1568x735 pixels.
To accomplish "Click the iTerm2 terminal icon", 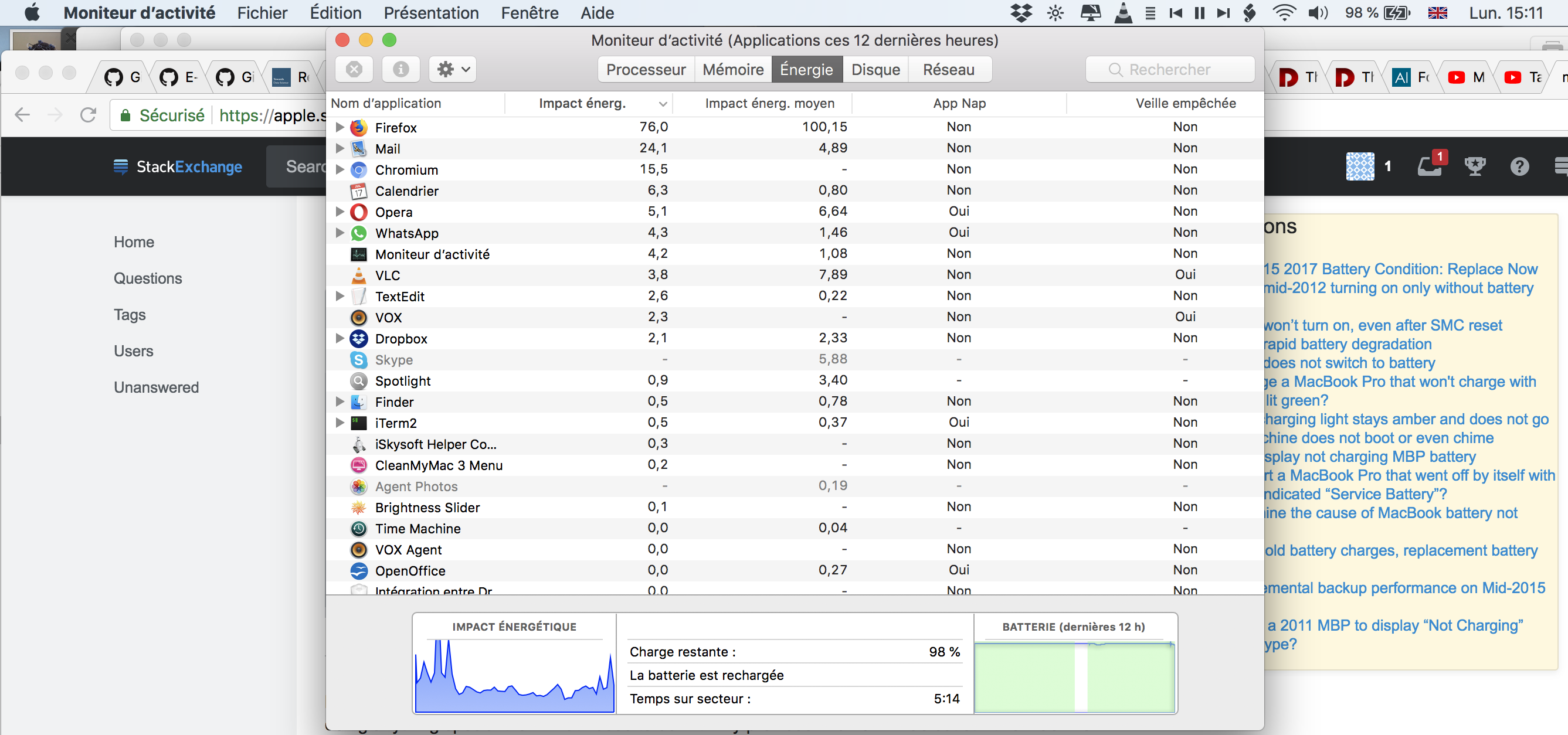I will coord(358,423).
